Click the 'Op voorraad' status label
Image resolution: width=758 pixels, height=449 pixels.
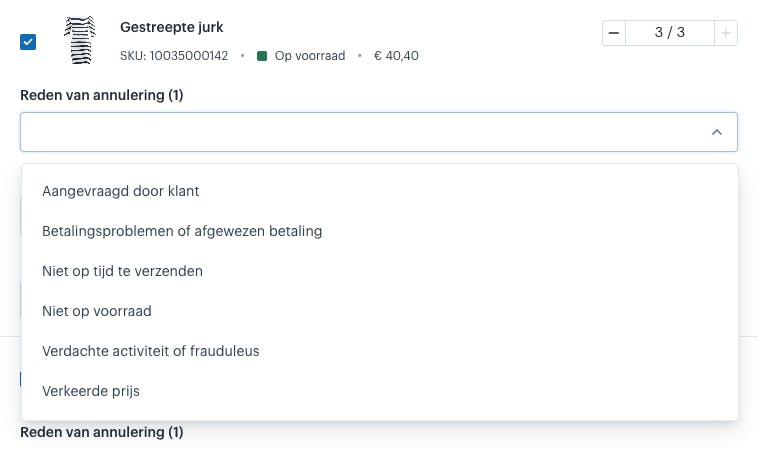click(x=310, y=56)
